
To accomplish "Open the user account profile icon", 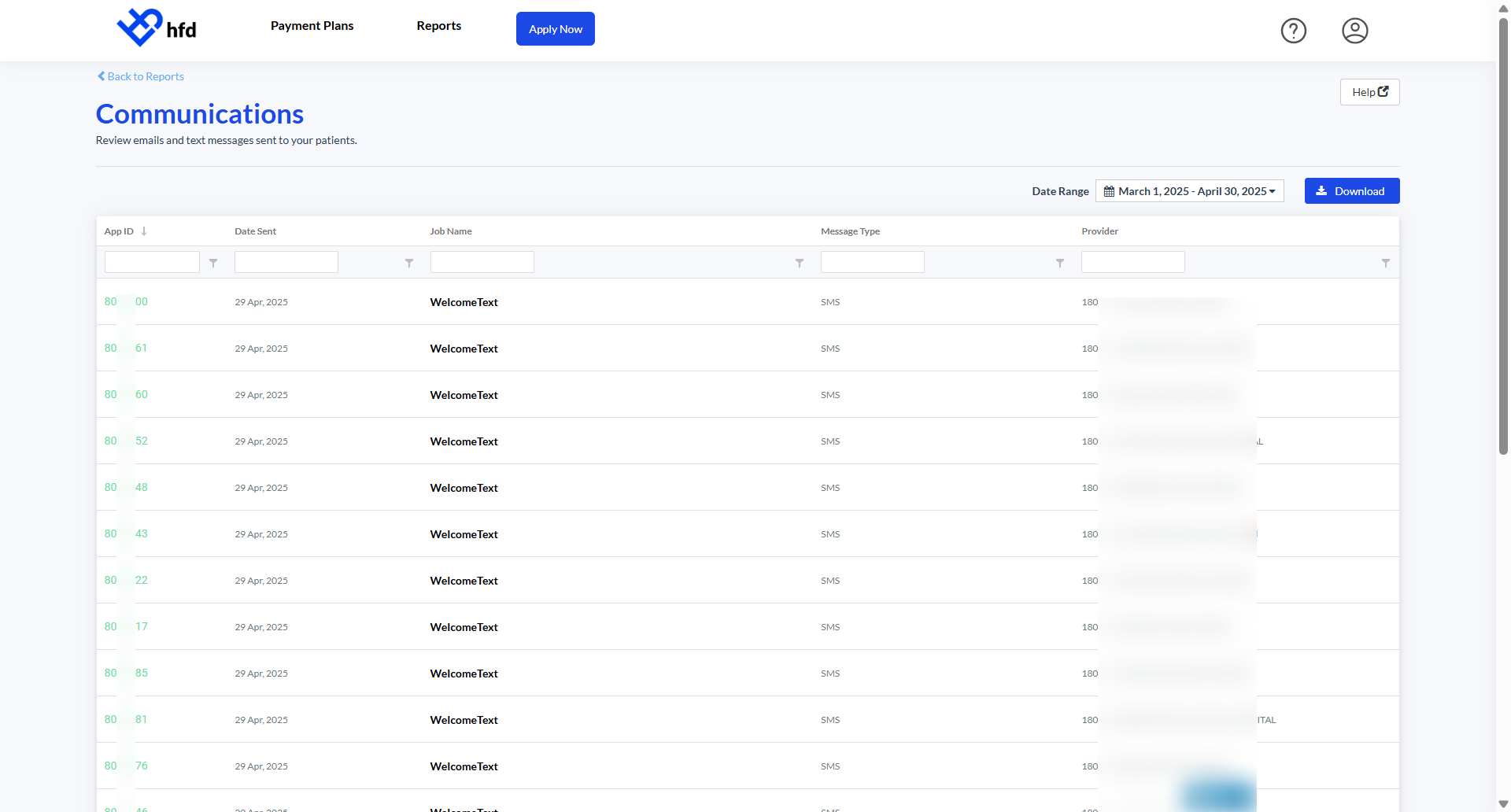I will click(x=1354, y=31).
